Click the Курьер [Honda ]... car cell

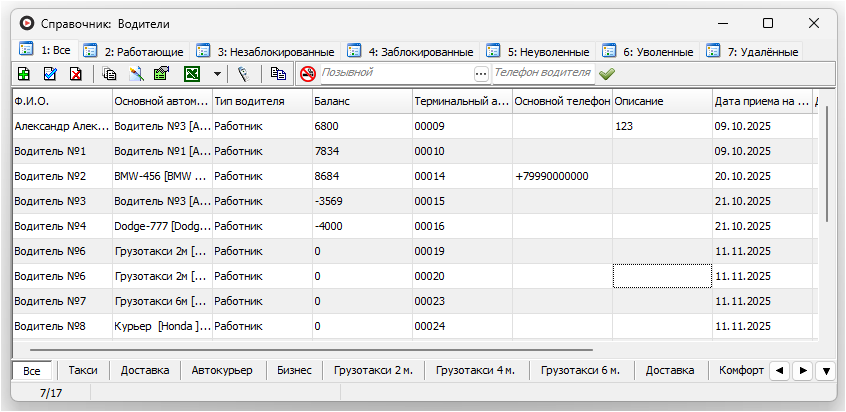click(162, 326)
